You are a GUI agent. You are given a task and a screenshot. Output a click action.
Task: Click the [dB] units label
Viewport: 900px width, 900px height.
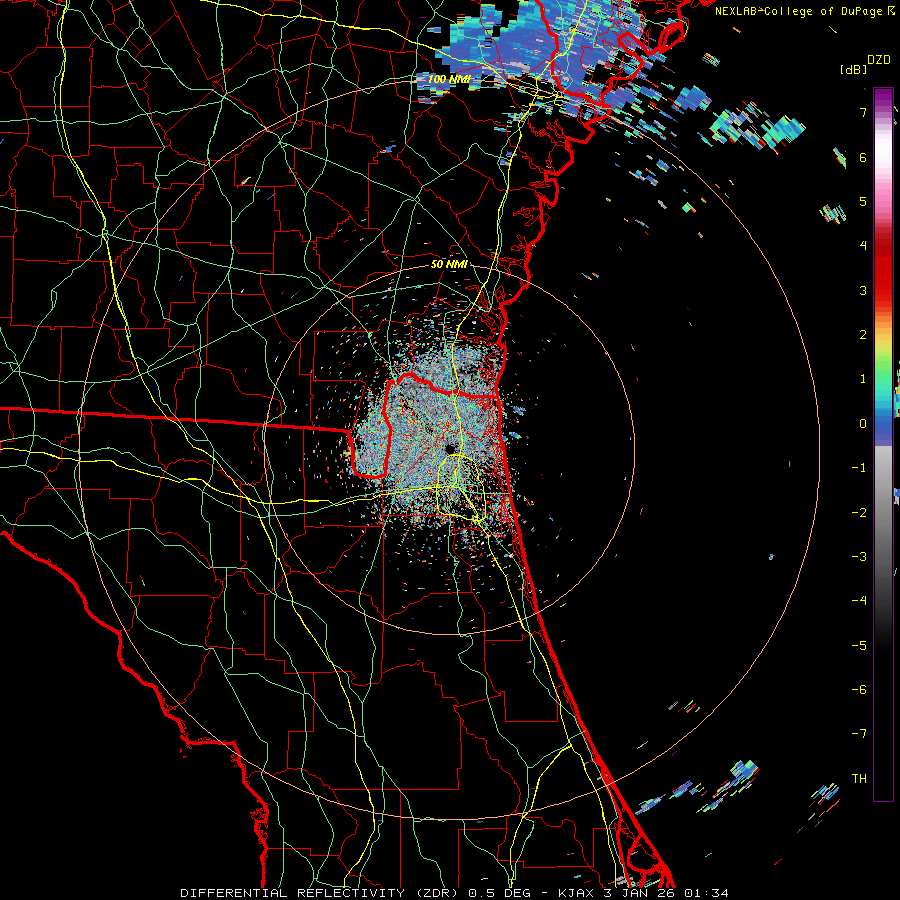click(853, 70)
